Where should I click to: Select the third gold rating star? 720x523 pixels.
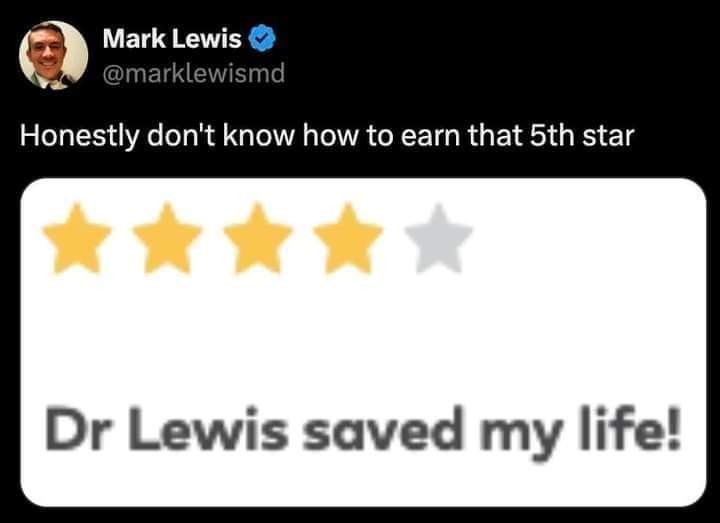click(x=258, y=239)
